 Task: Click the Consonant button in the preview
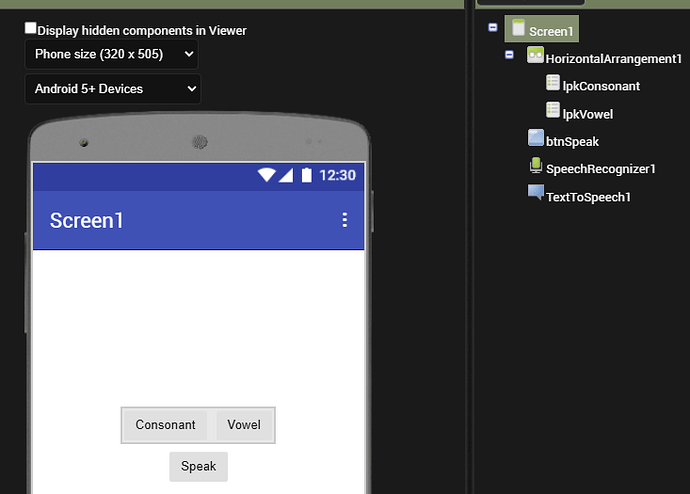(165, 425)
